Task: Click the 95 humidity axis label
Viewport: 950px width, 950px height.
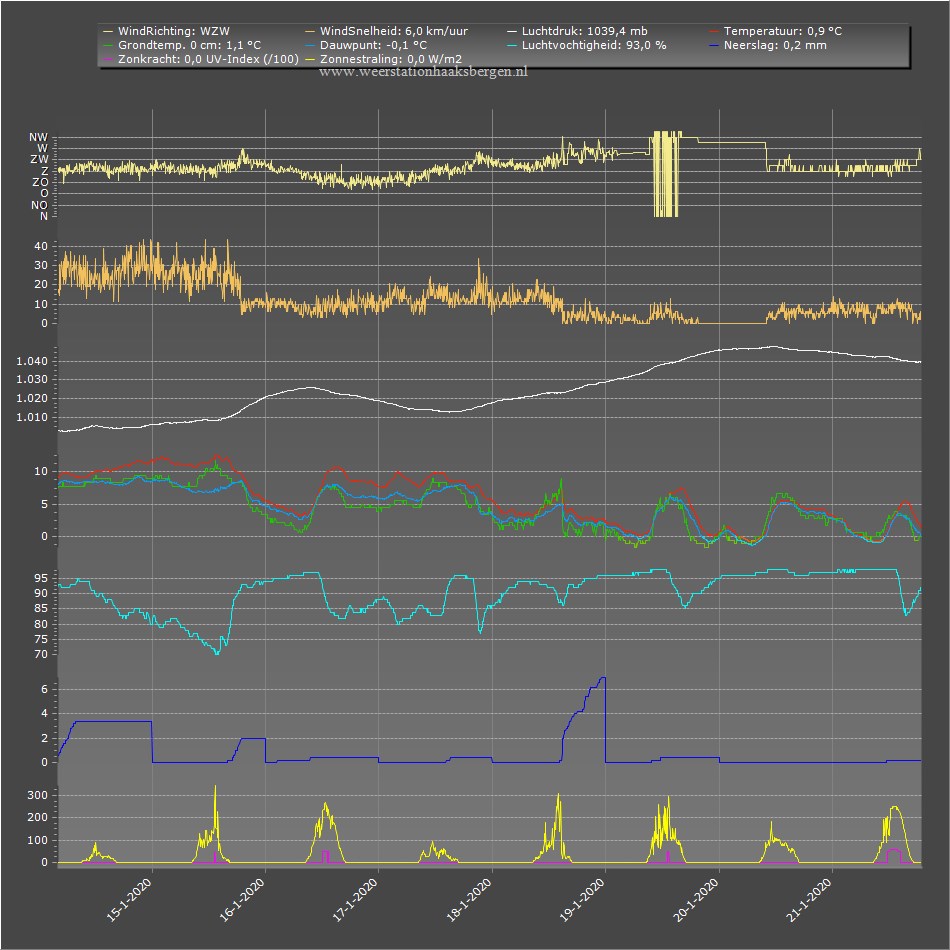Action: [41, 579]
